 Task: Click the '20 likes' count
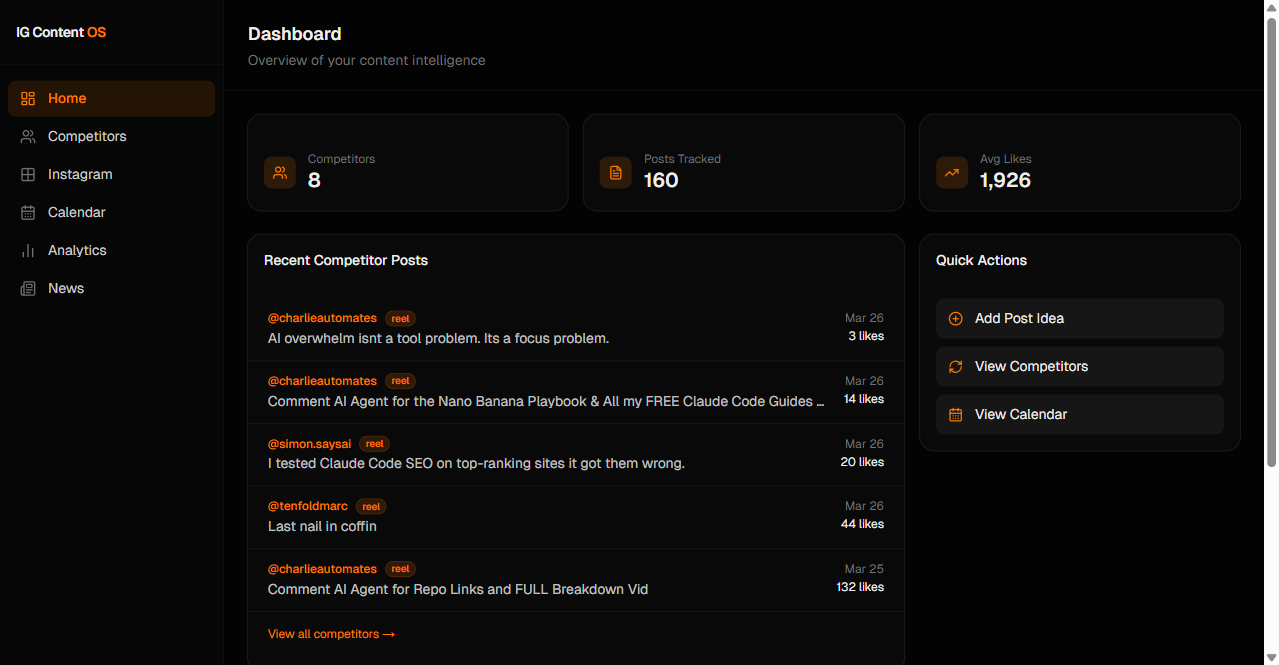click(x=862, y=462)
